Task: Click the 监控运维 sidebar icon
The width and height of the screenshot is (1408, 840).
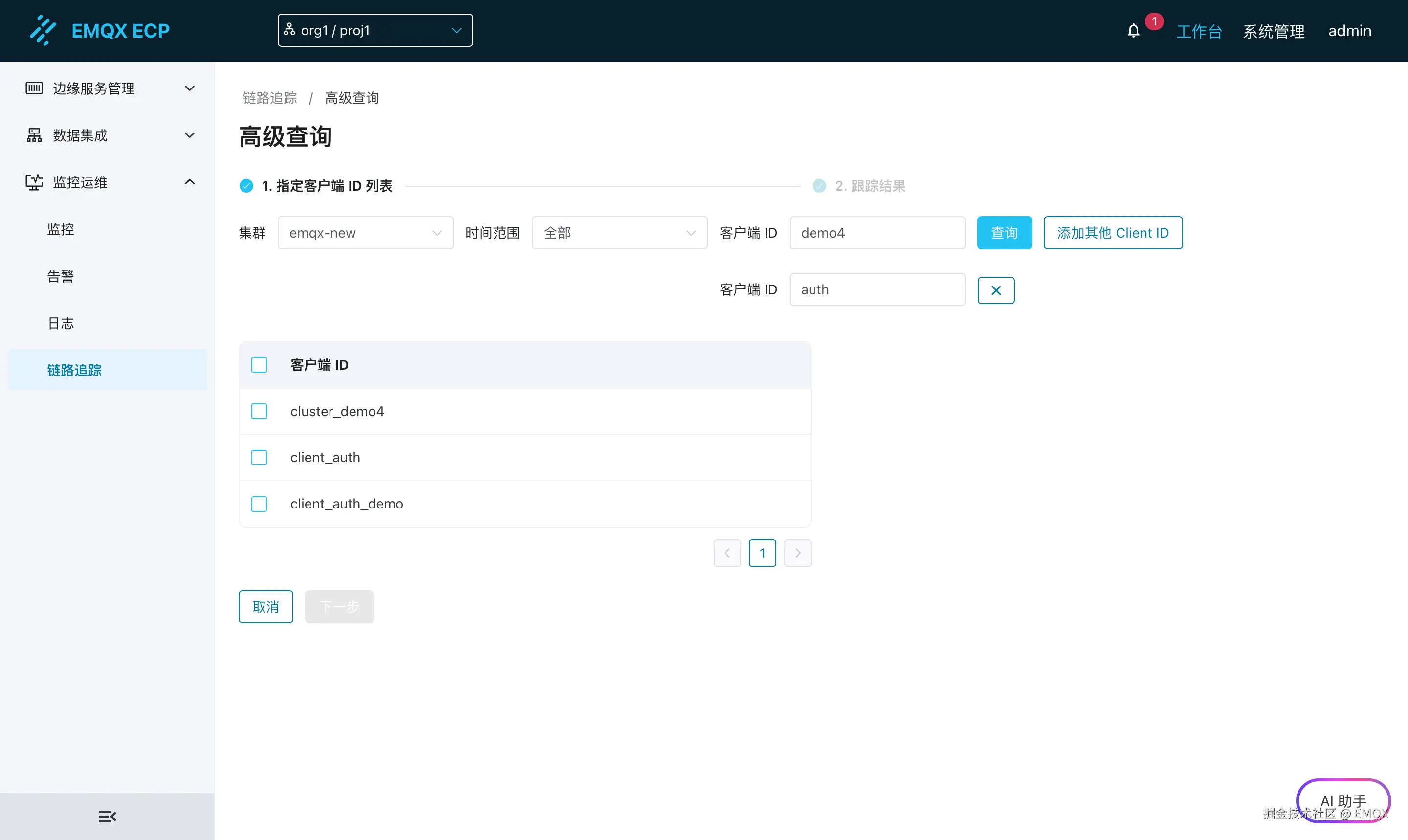Action: (33, 182)
